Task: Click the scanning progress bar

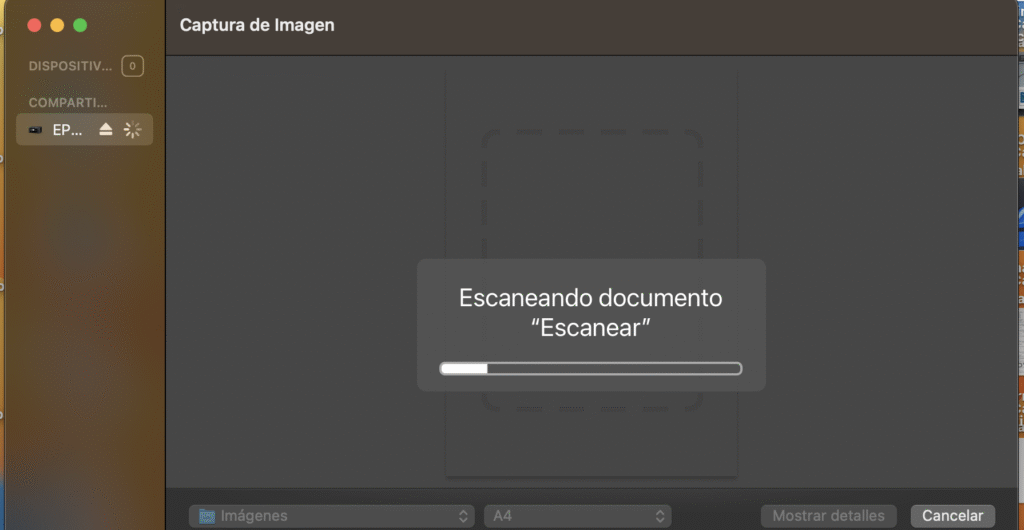Action: pos(591,368)
